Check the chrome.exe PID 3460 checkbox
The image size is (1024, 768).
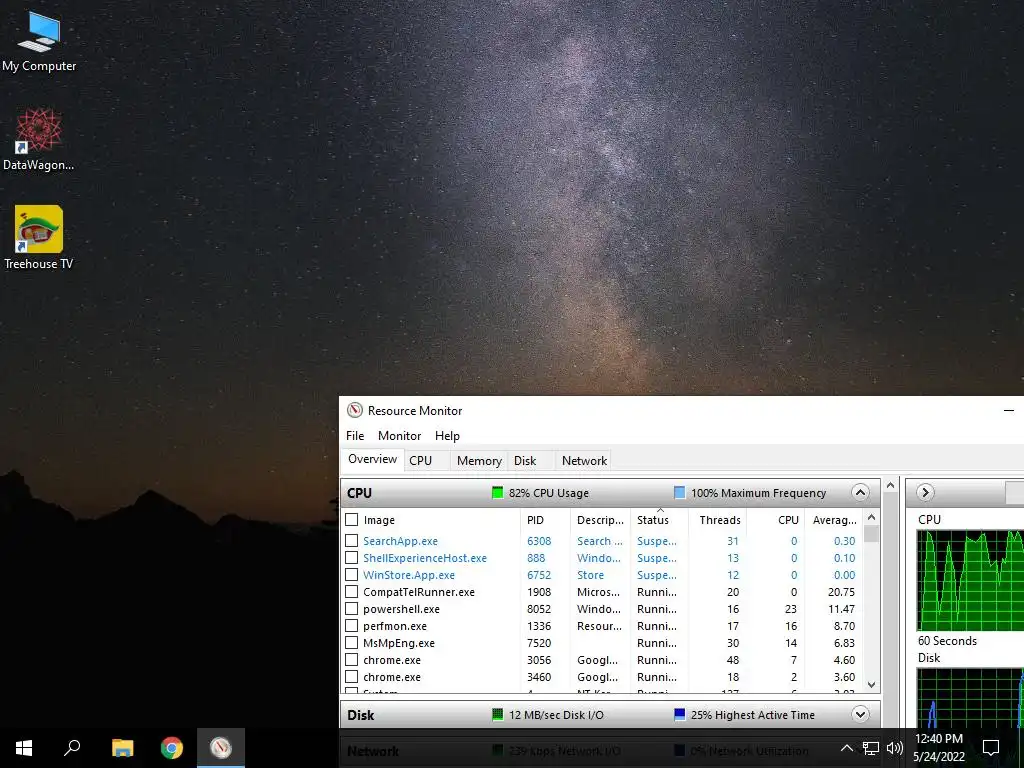351,677
